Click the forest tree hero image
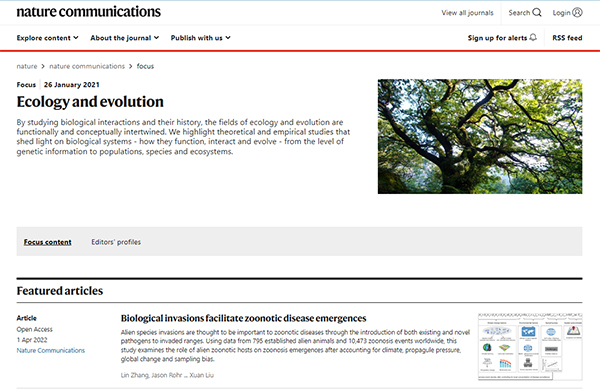The image size is (600, 392). [480, 136]
